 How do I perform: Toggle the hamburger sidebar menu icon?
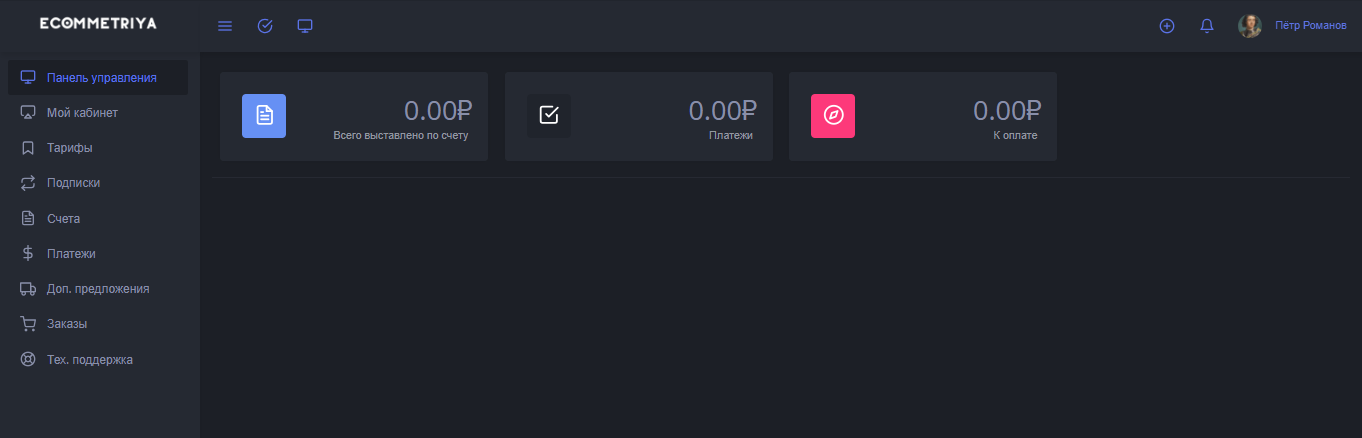click(x=225, y=26)
